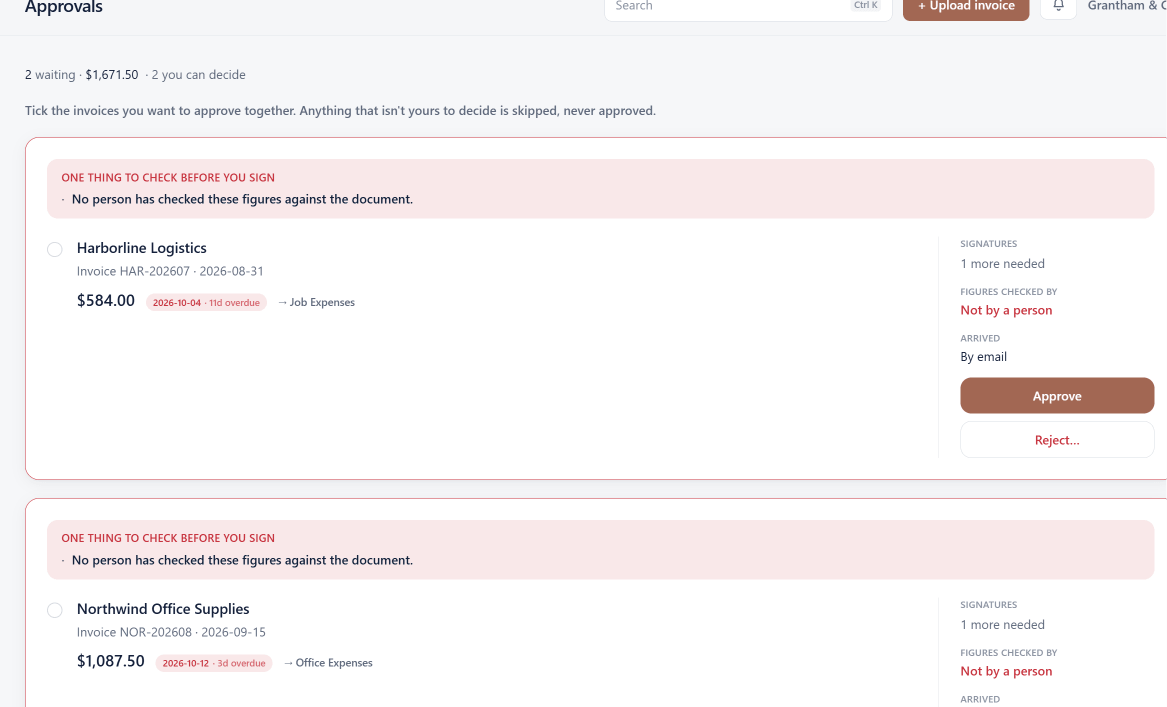The width and height of the screenshot is (1167, 707).
Task: Click the Northwind Office Supplies vendor name
Action: click(x=163, y=609)
